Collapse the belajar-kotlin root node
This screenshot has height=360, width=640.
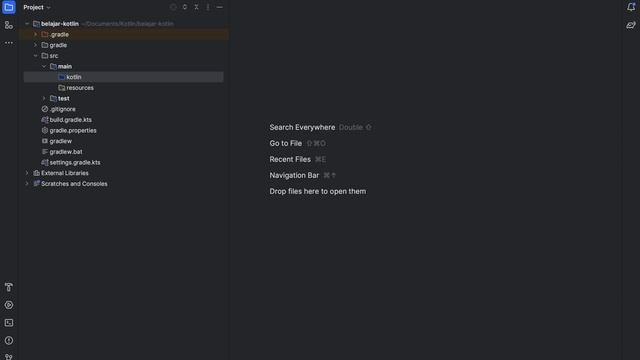coord(27,24)
